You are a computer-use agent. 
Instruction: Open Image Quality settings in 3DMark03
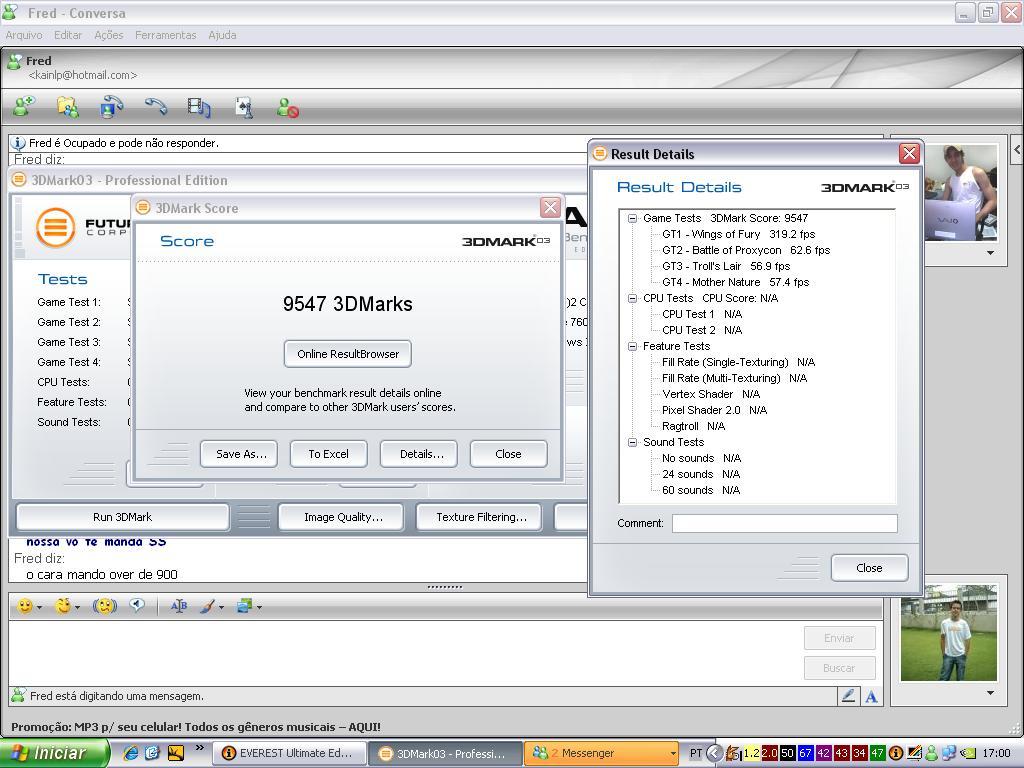[342, 517]
